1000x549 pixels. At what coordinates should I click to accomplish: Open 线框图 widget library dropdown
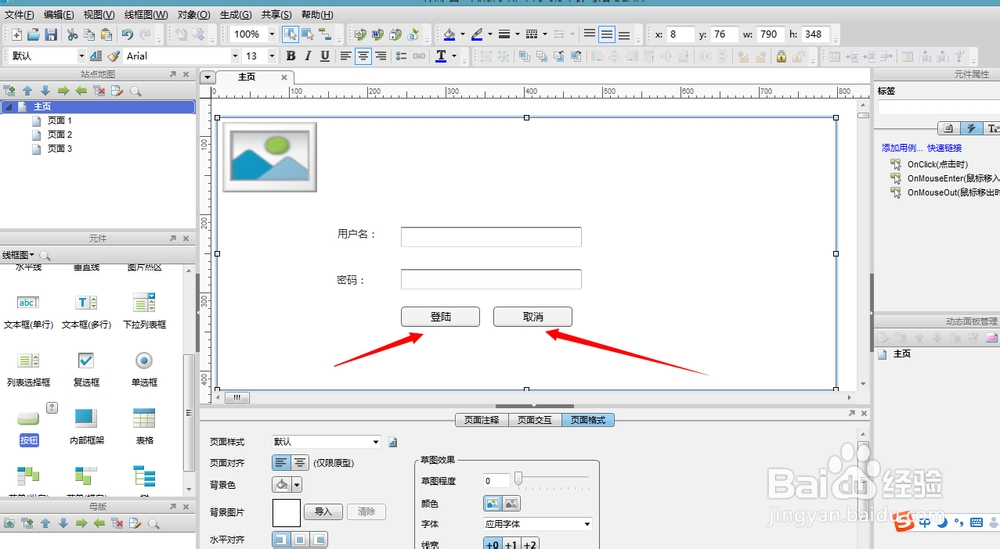pos(18,255)
